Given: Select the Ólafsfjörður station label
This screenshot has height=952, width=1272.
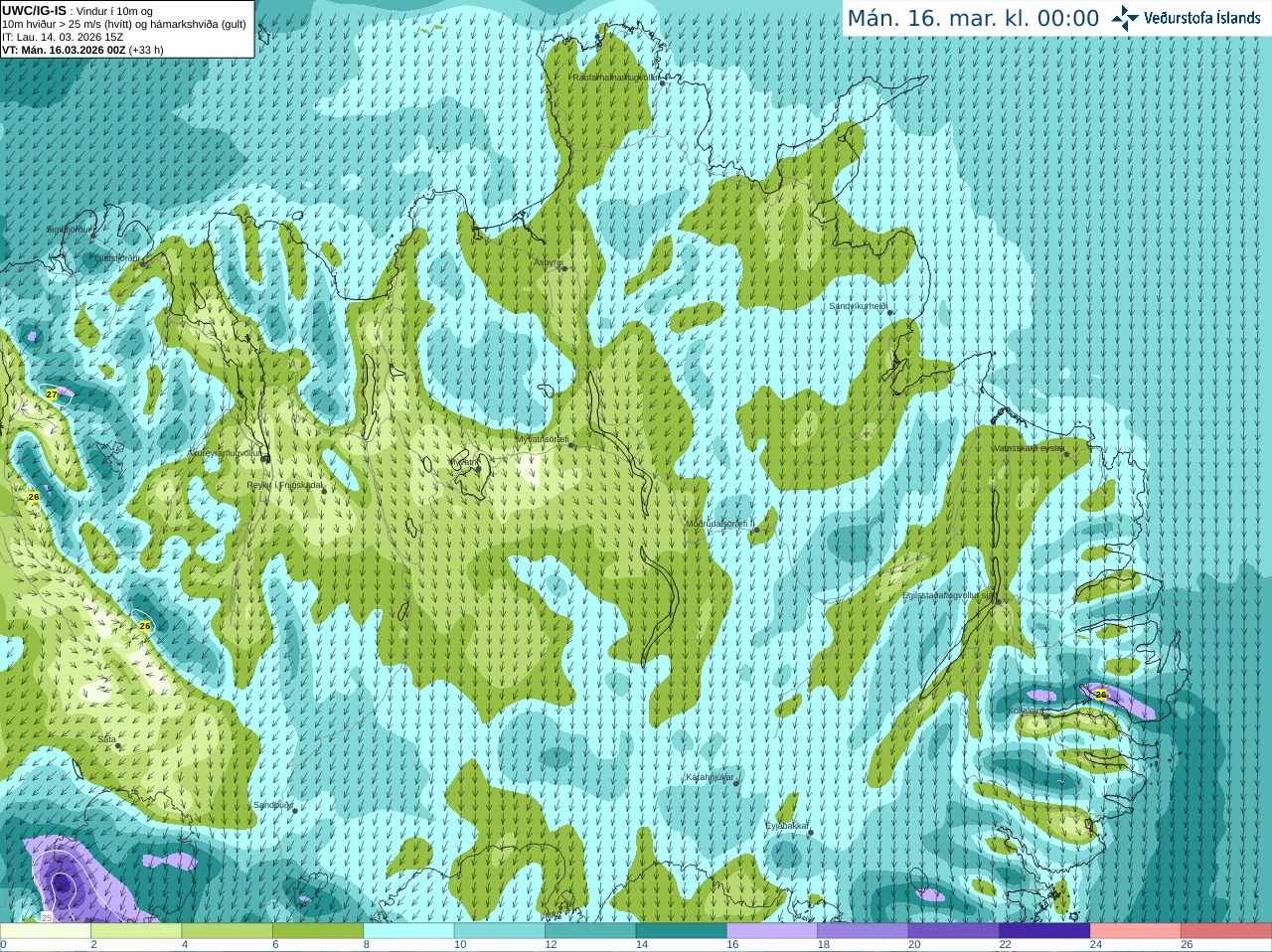Looking at the screenshot, I should [x=117, y=257].
